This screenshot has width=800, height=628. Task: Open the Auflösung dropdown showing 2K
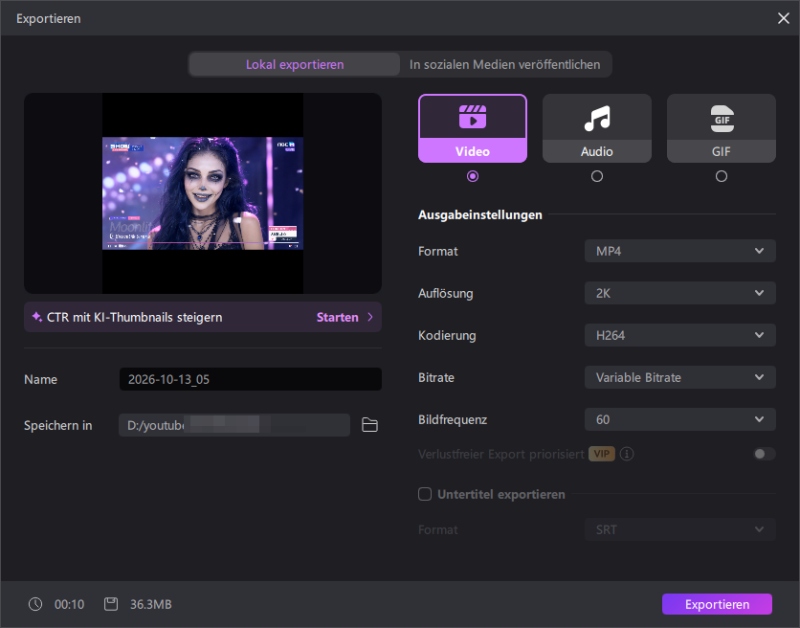coord(680,293)
